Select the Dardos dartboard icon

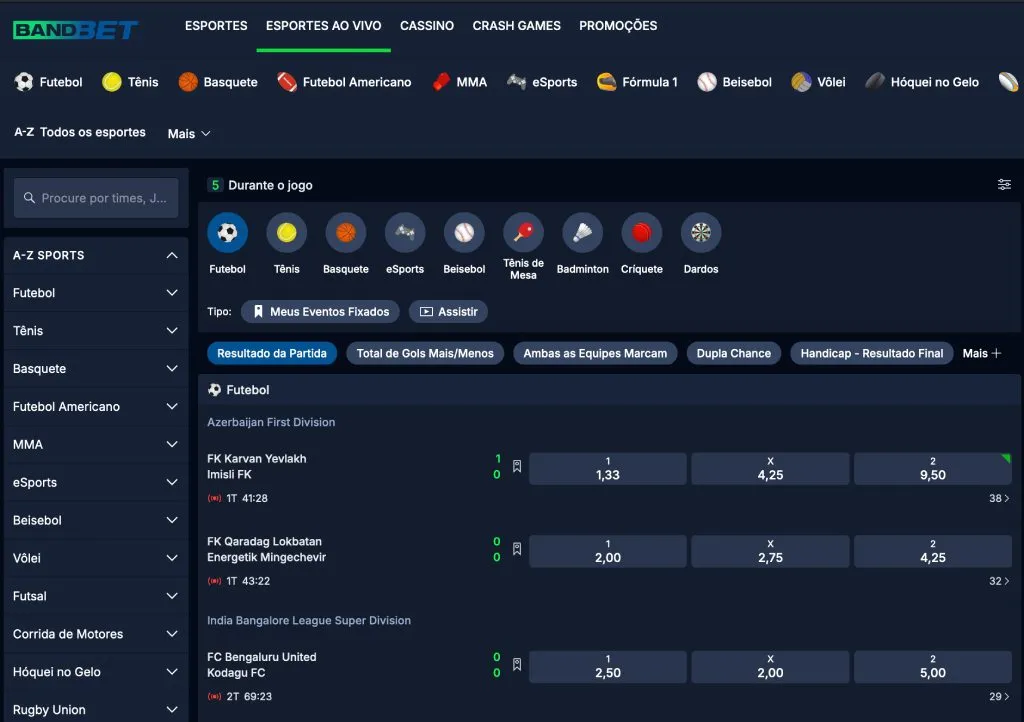click(700, 233)
